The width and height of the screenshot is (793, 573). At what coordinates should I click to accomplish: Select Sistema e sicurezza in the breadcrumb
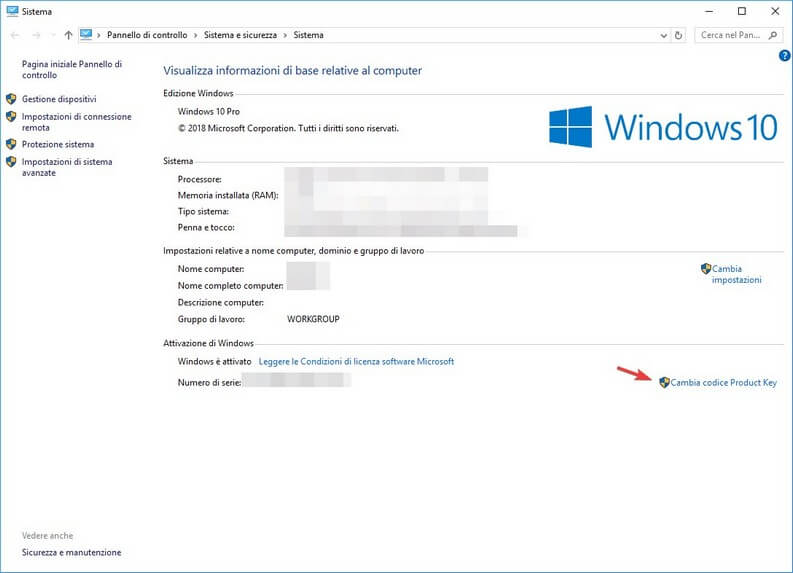tap(240, 35)
